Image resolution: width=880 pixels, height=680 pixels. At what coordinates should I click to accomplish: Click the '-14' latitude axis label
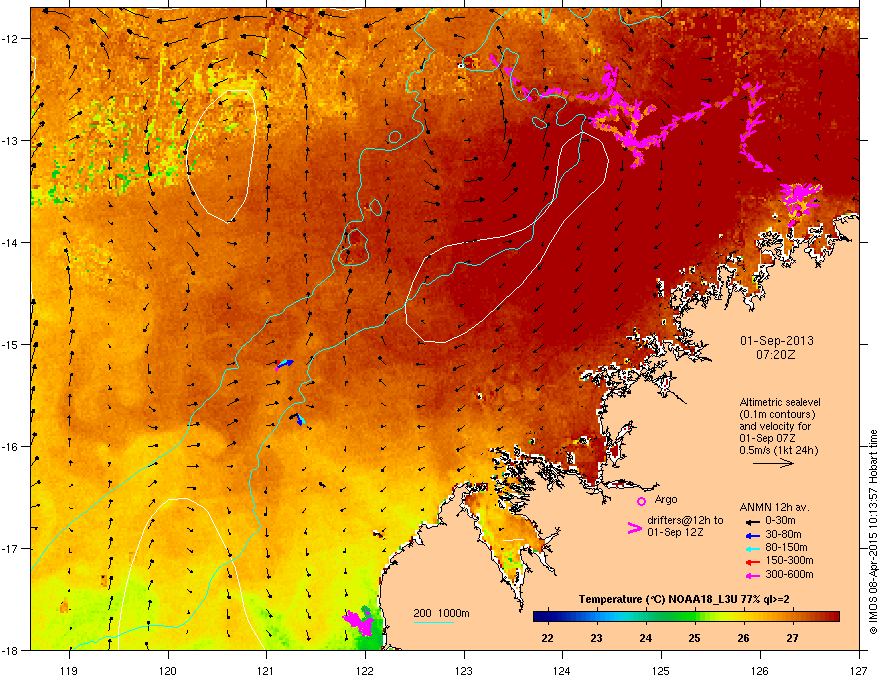point(10,242)
